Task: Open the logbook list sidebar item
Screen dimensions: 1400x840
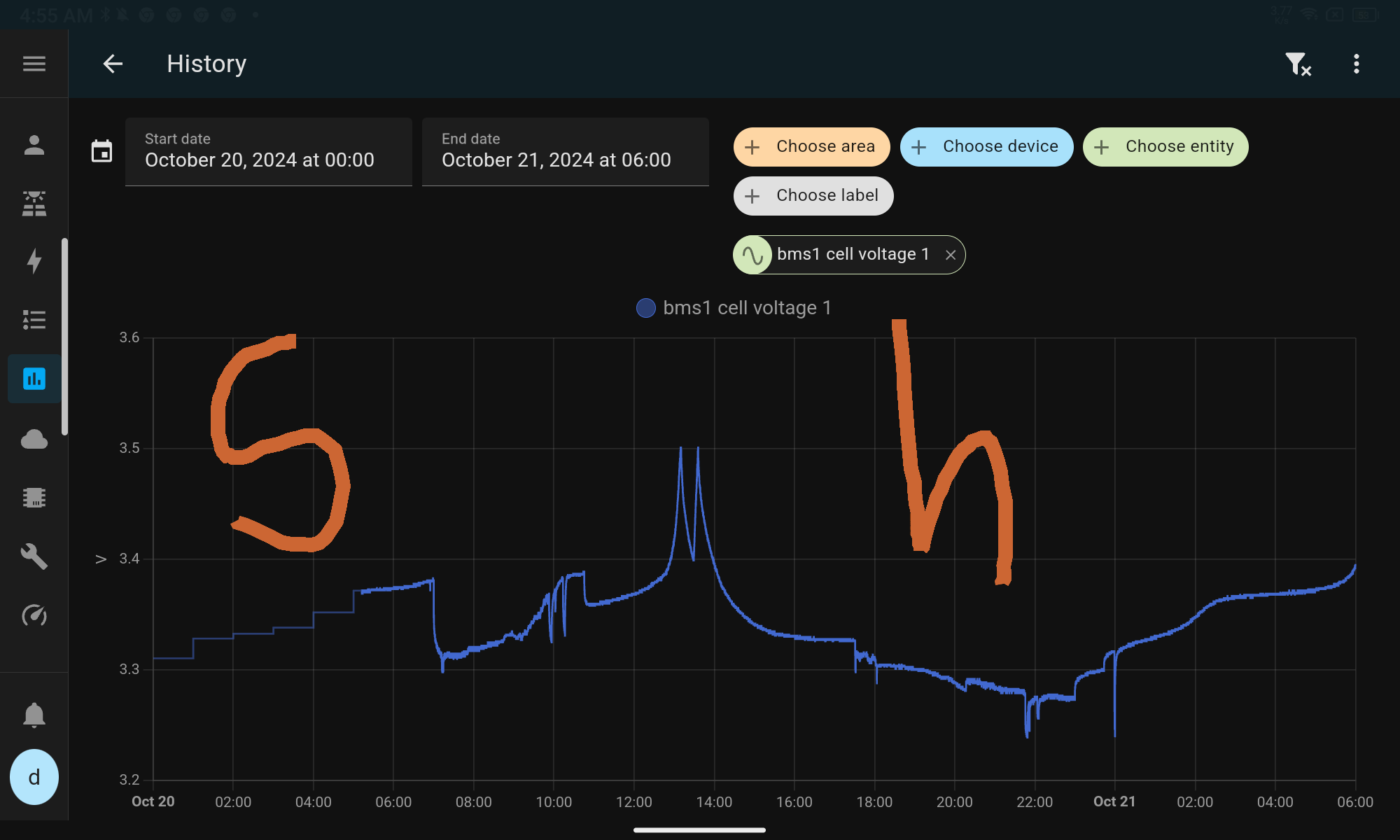Action: pyautogui.click(x=34, y=320)
